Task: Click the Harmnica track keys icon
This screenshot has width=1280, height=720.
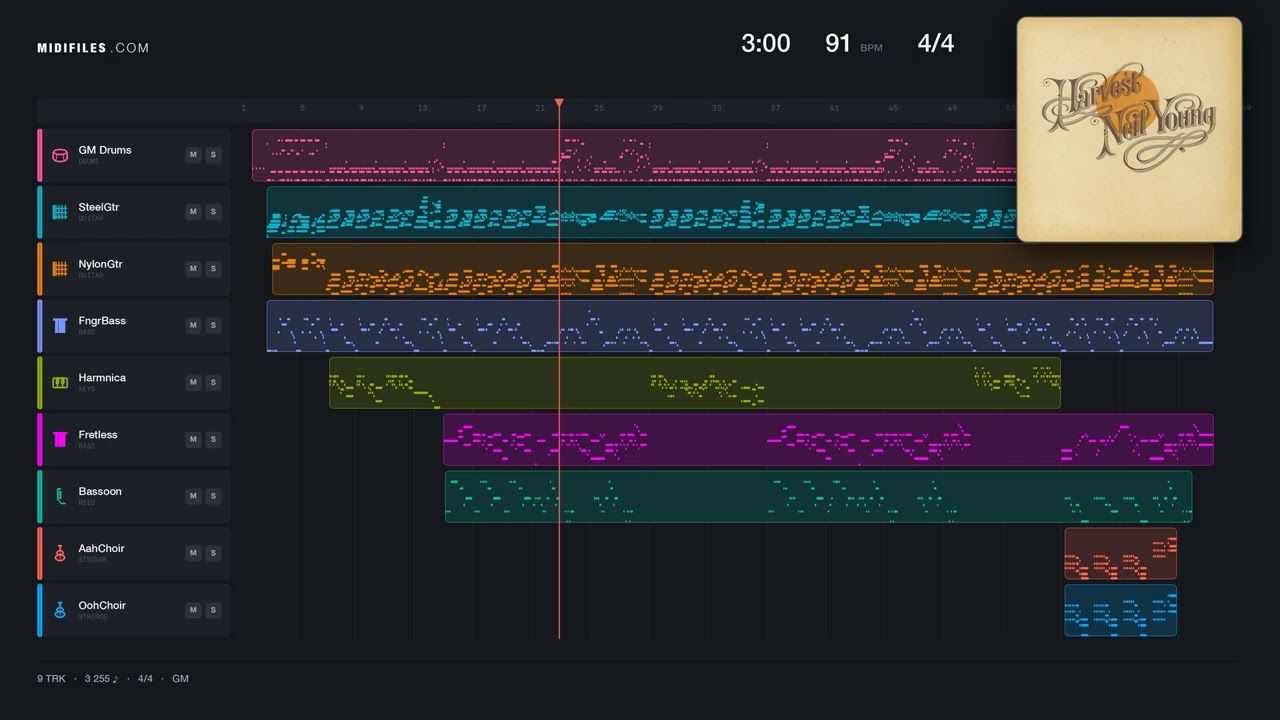Action: coord(60,383)
